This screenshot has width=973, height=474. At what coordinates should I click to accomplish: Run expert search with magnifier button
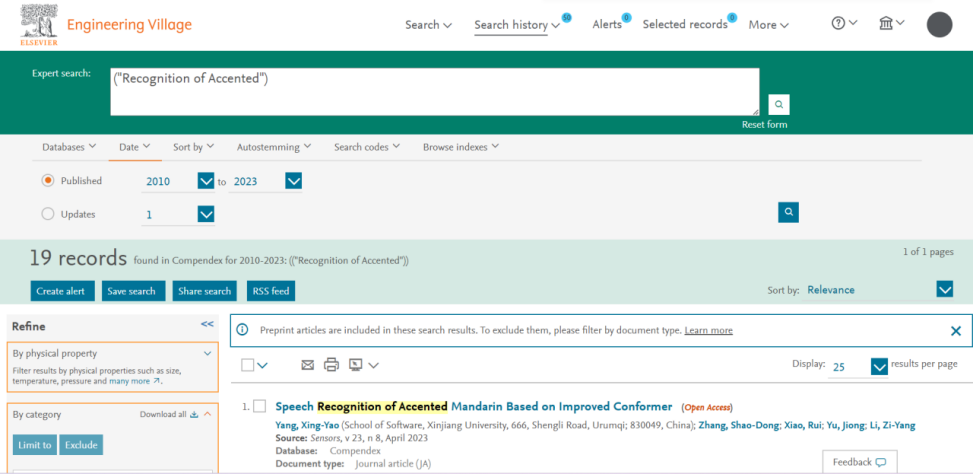tap(779, 105)
